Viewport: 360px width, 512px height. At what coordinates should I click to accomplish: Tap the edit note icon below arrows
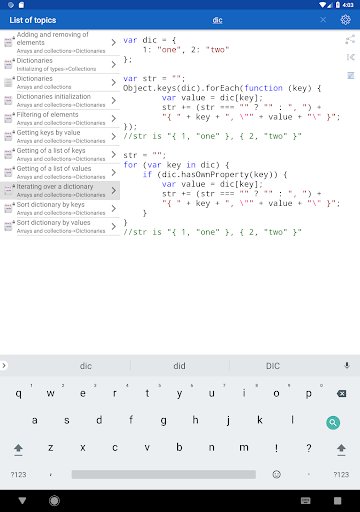(x=350, y=76)
